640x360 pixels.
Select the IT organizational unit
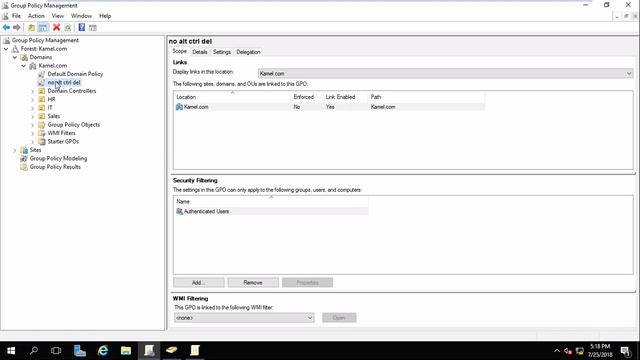coord(50,108)
